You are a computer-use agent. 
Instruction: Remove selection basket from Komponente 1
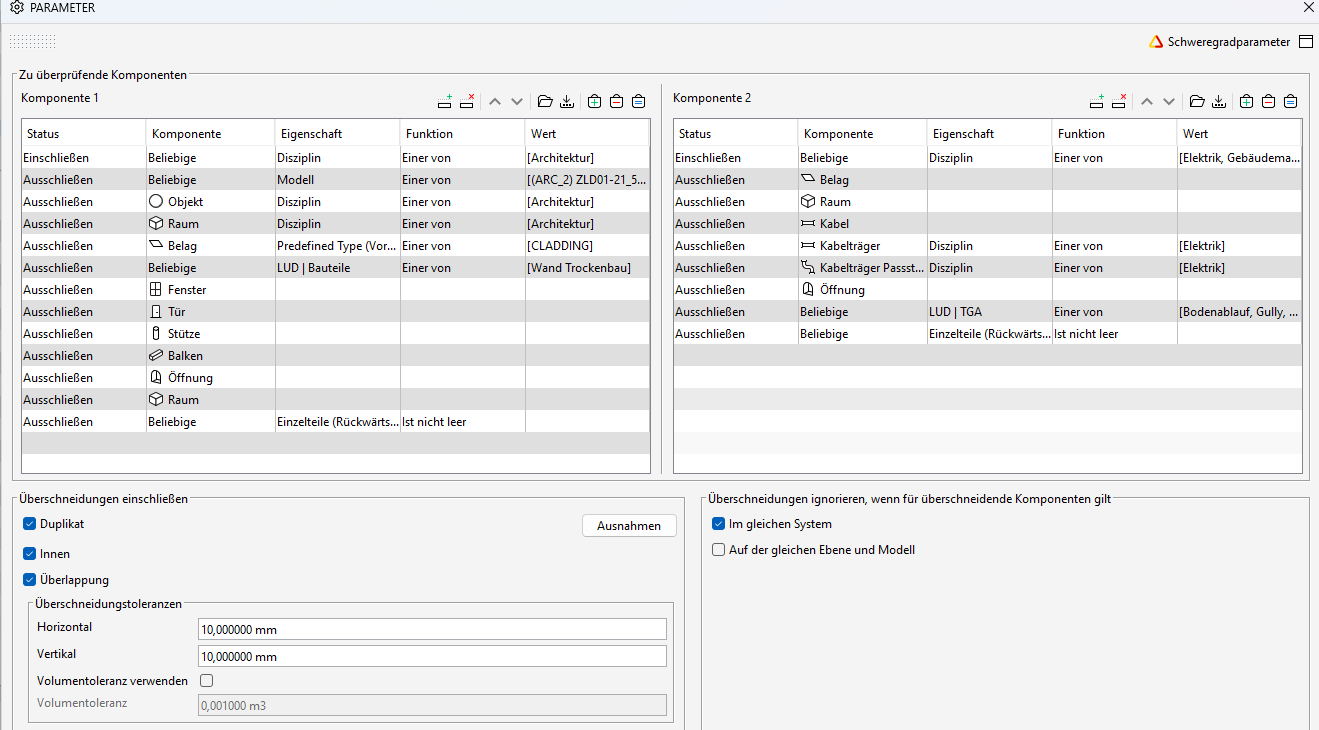617,101
